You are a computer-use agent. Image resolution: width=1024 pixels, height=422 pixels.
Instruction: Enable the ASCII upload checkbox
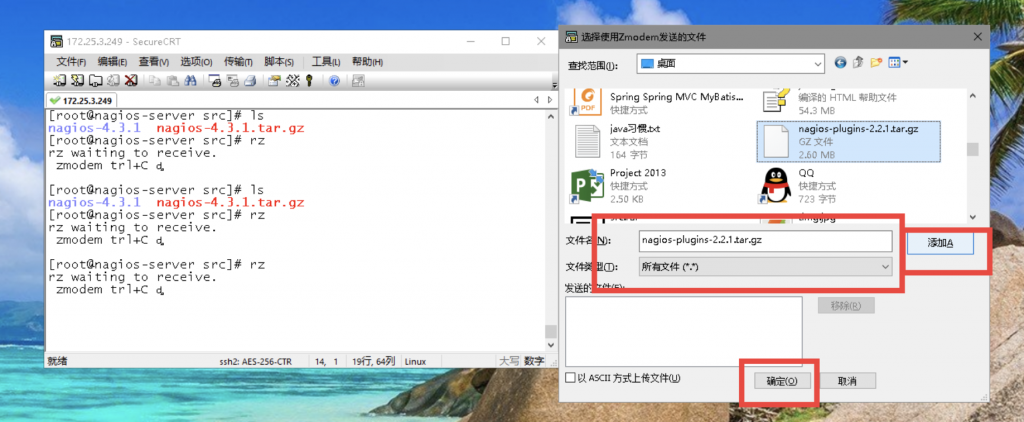coord(570,379)
